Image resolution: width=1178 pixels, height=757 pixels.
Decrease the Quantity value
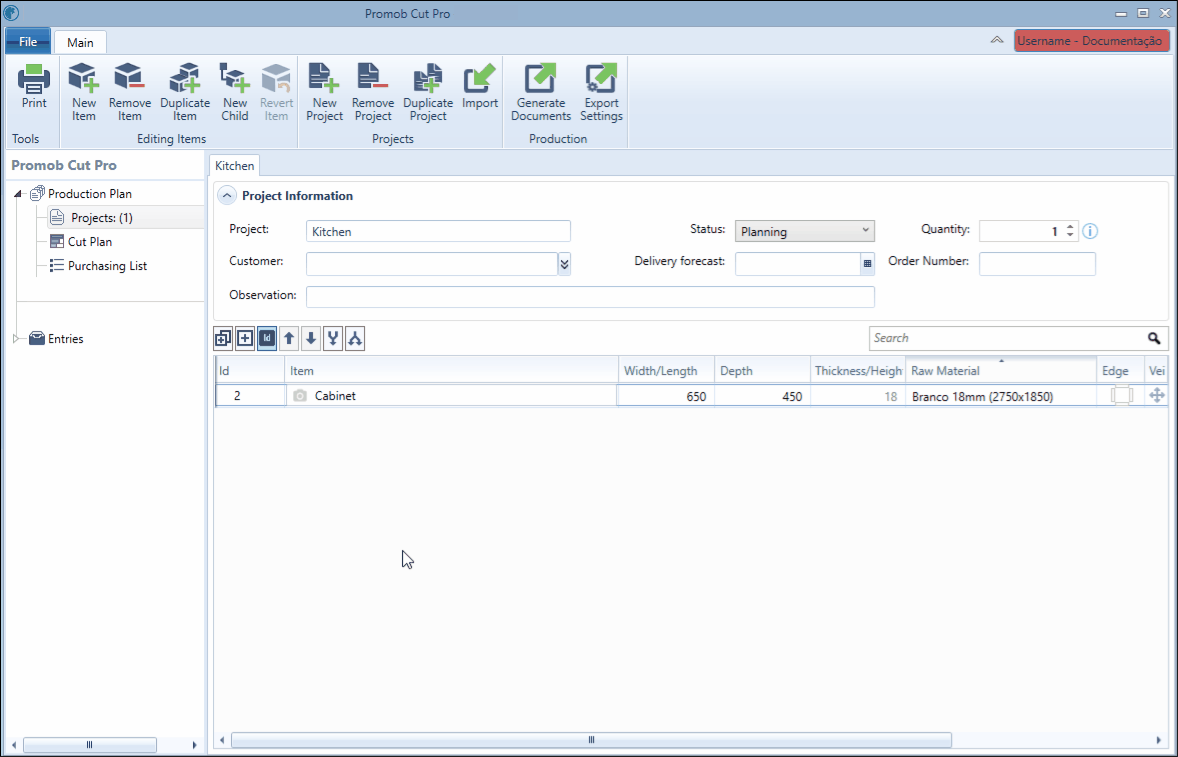click(x=1070, y=236)
